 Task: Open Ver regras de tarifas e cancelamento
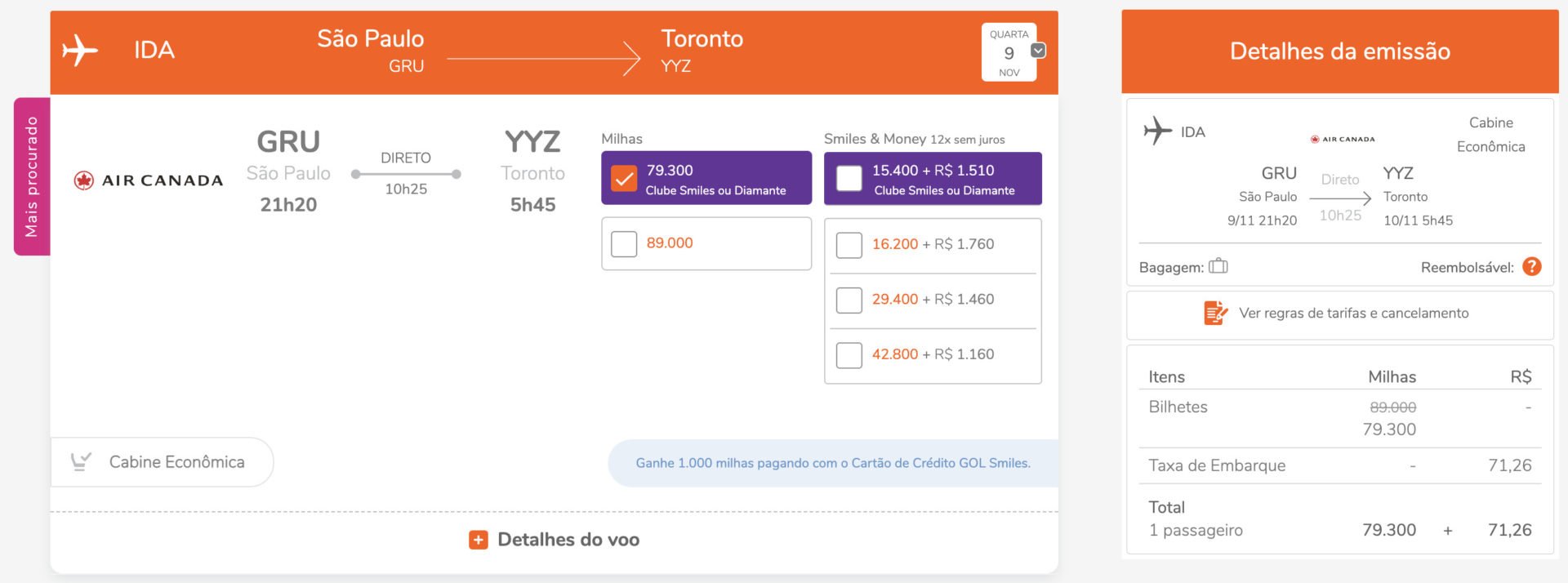pos(1353,313)
